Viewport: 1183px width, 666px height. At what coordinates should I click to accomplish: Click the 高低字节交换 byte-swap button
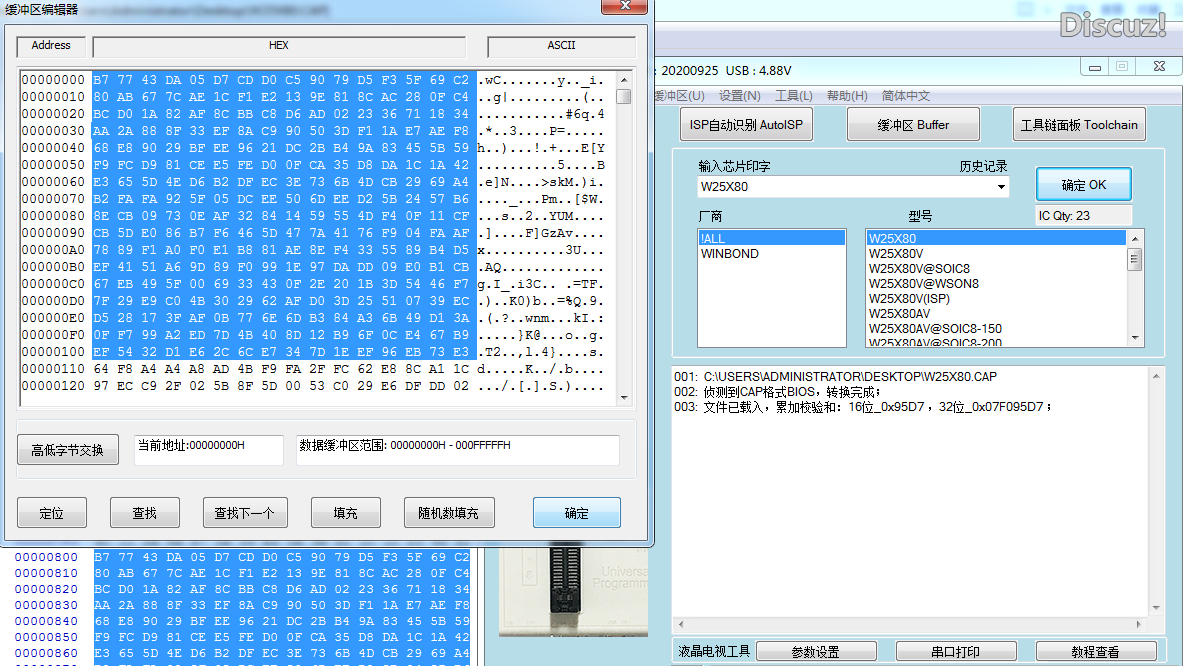[x=67, y=449]
